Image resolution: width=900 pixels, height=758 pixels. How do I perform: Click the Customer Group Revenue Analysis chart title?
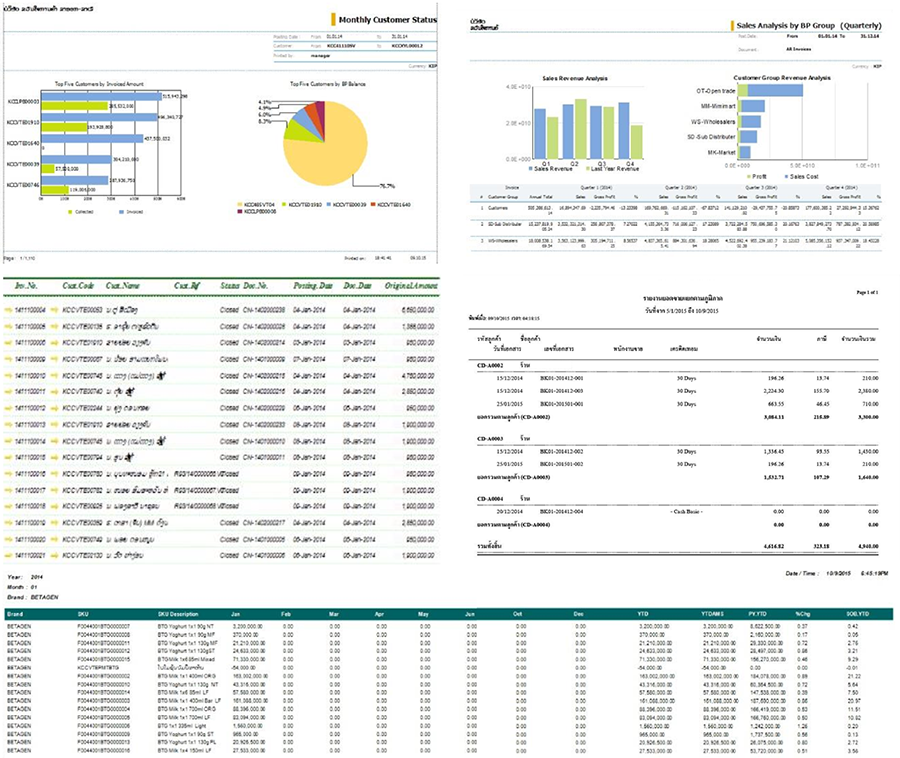point(782,77)
